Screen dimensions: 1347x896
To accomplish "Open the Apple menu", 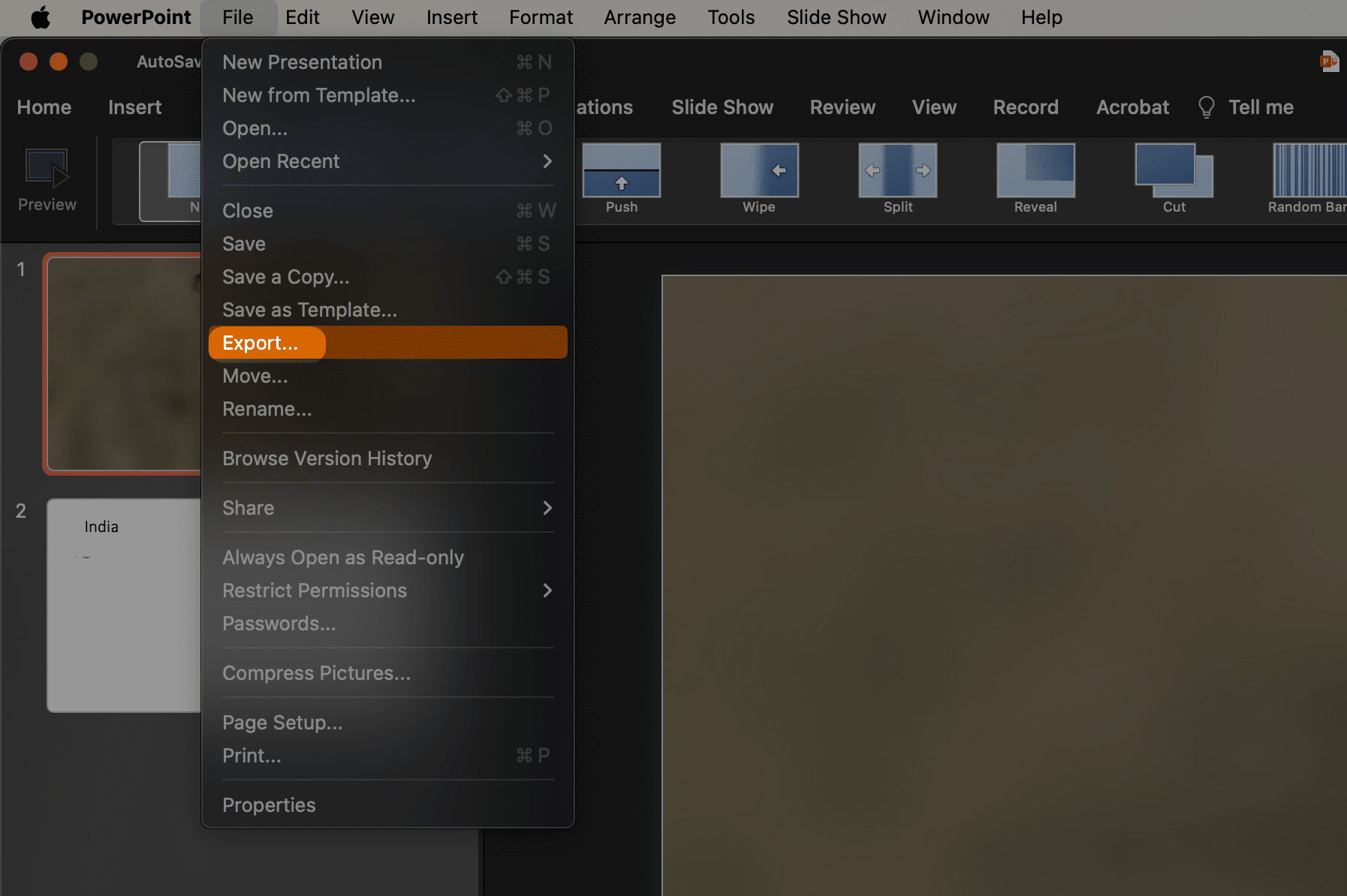I will [x=41, y=17].
